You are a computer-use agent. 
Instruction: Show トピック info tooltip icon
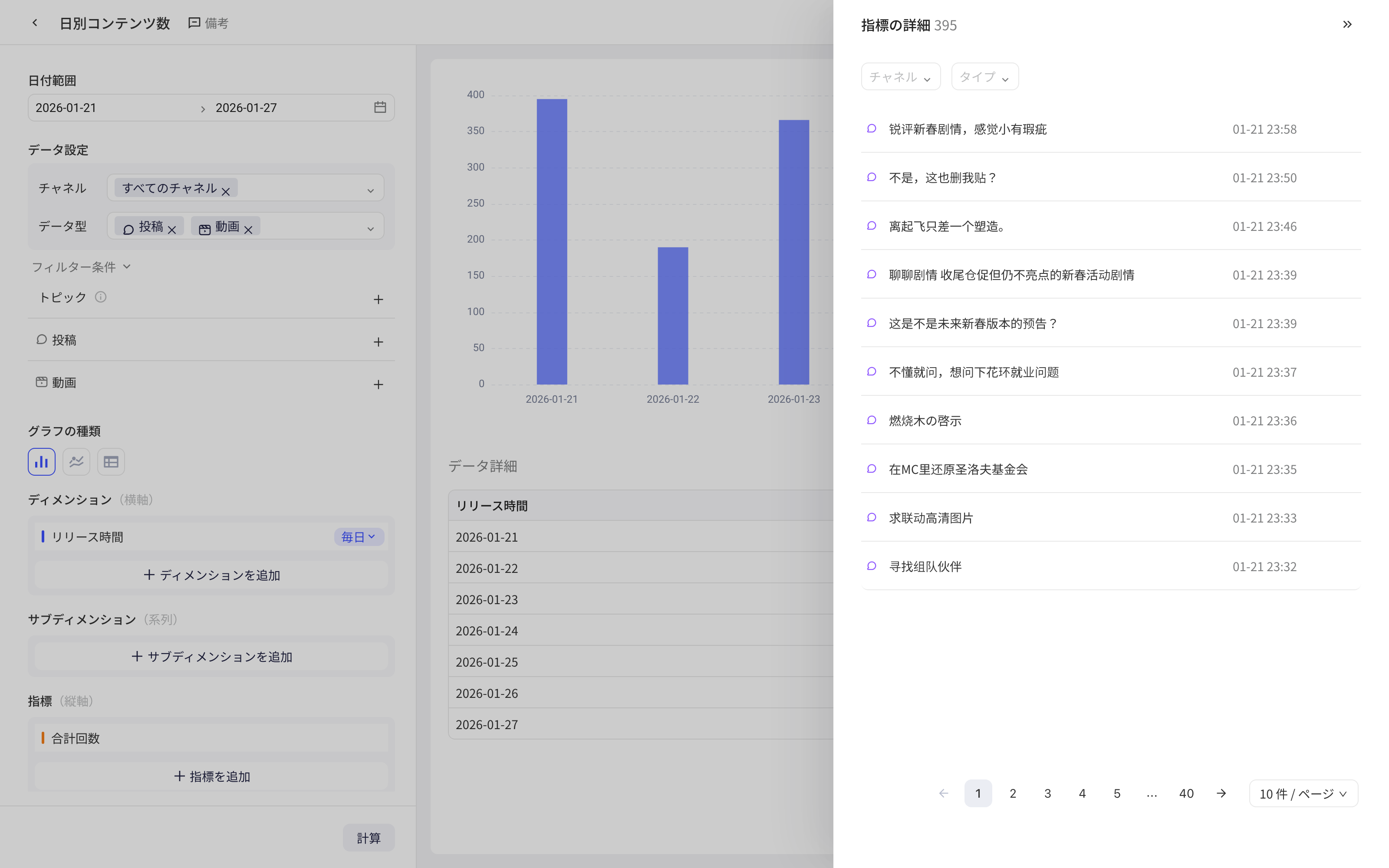point(100,297)
